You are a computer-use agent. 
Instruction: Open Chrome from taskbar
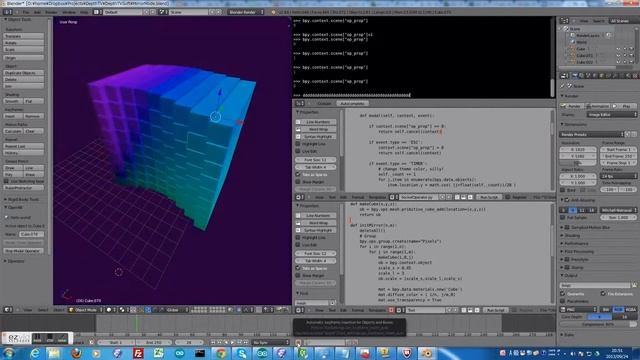221,353
